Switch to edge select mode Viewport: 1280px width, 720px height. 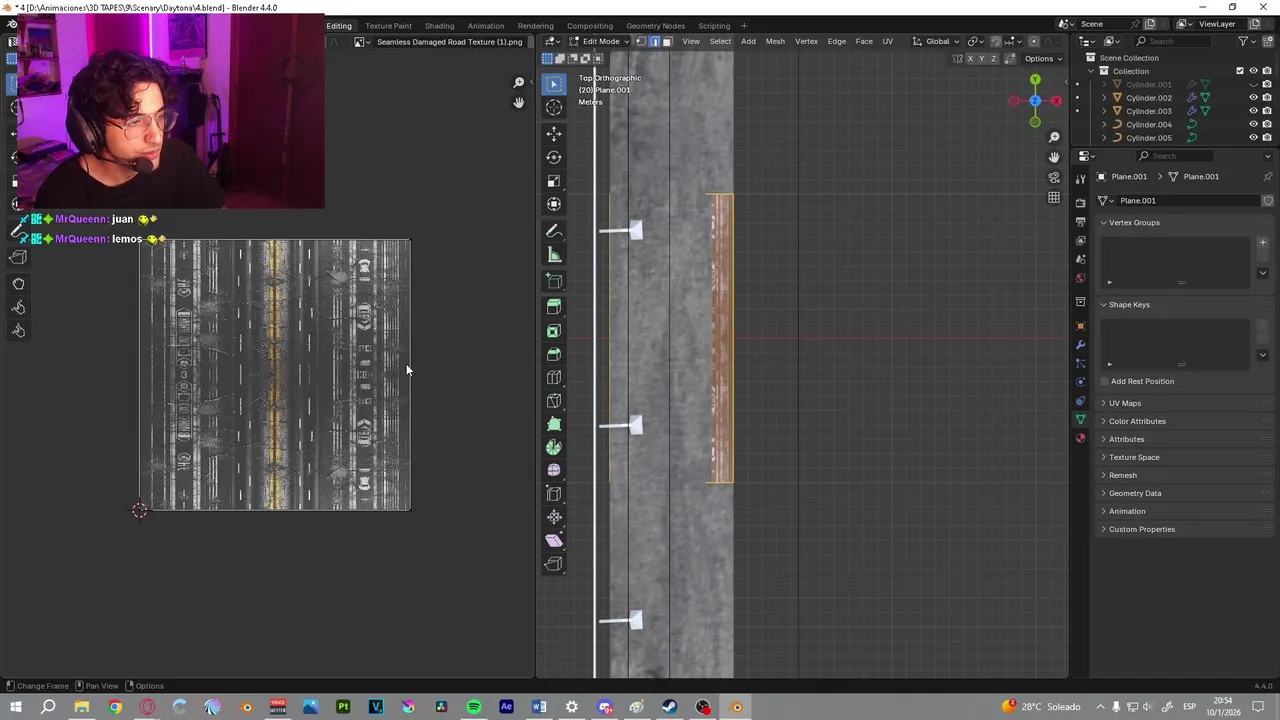654,41
